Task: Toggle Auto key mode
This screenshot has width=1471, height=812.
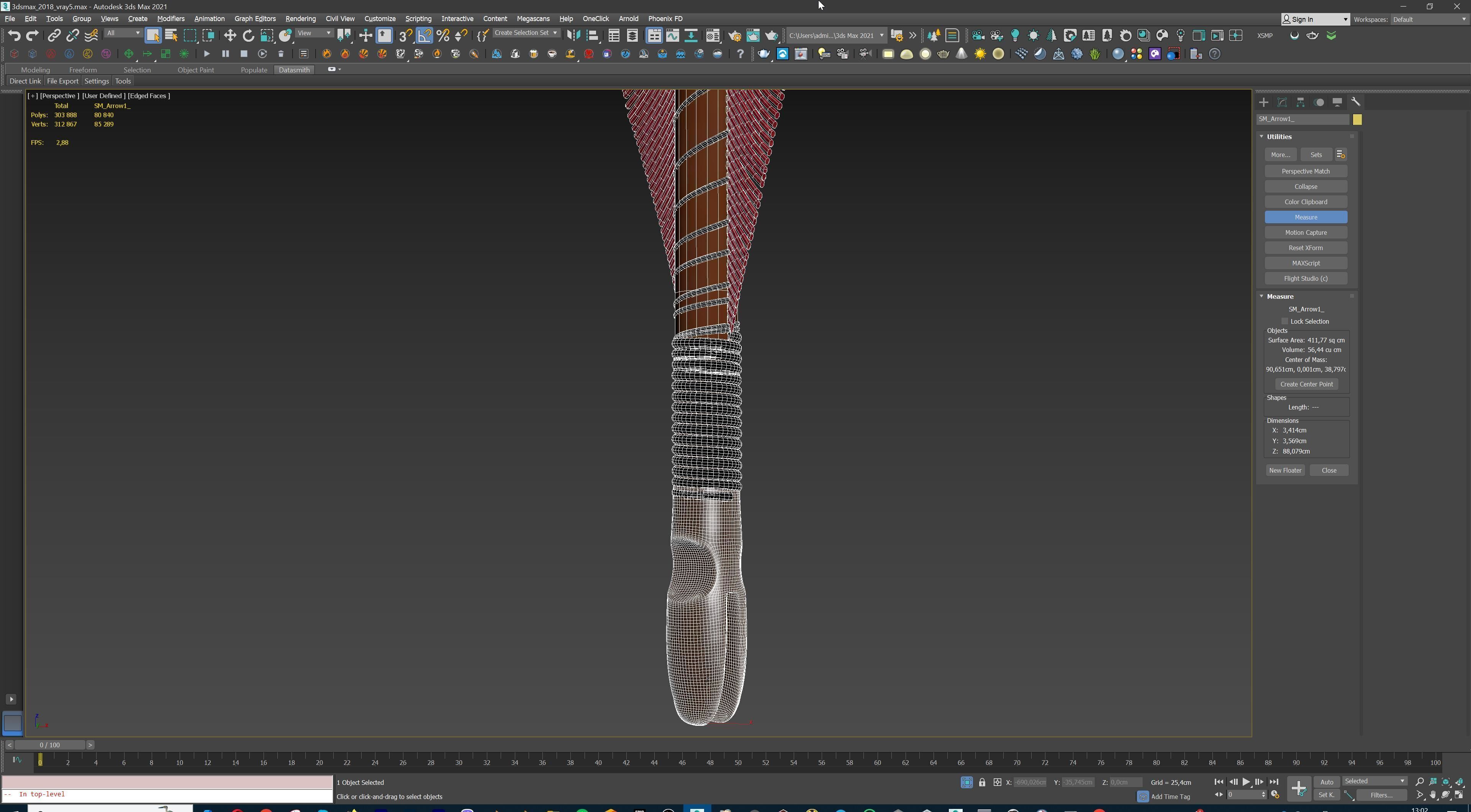Action: (x=1327, y=782)
